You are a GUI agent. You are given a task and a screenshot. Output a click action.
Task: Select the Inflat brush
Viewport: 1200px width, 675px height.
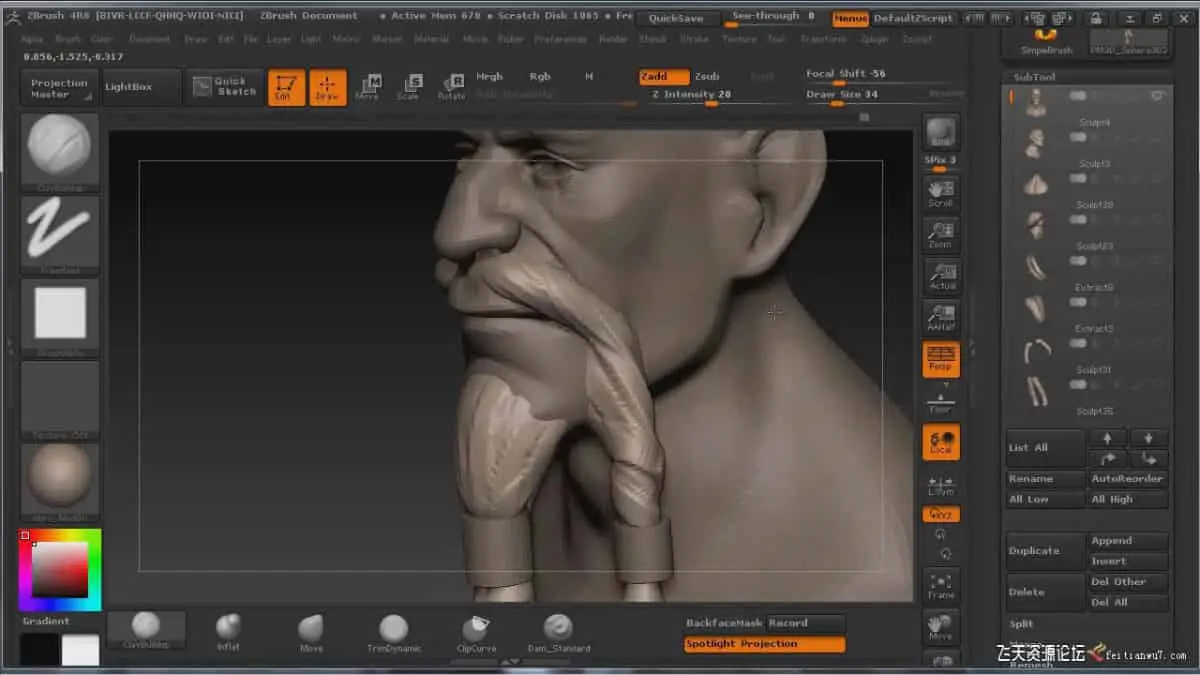click(228, 632)
